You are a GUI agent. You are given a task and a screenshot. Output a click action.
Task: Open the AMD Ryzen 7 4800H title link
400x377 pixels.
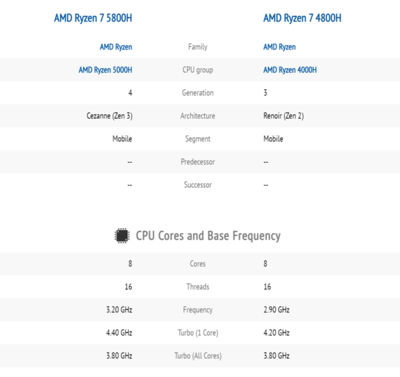(x=302, y=18)
